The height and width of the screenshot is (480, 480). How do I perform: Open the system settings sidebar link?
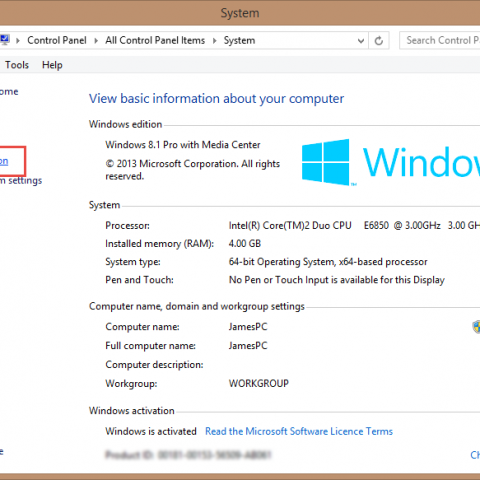(21, 181)
